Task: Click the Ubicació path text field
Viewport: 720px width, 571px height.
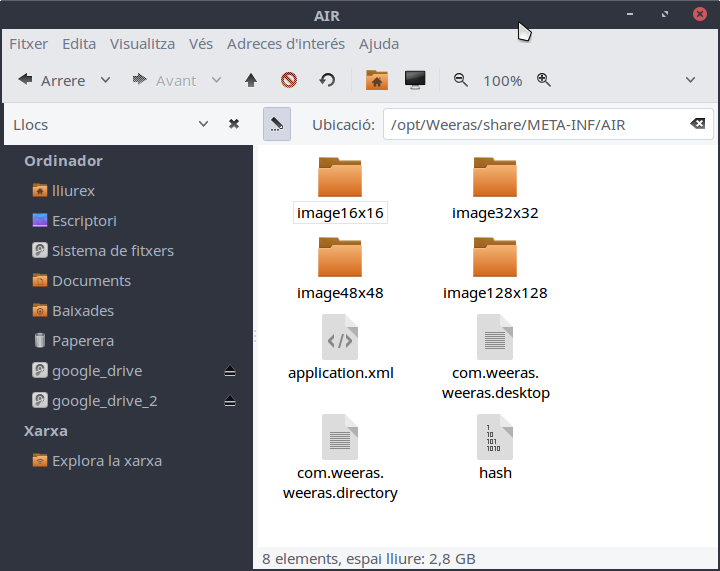Action: coord(530,124)
